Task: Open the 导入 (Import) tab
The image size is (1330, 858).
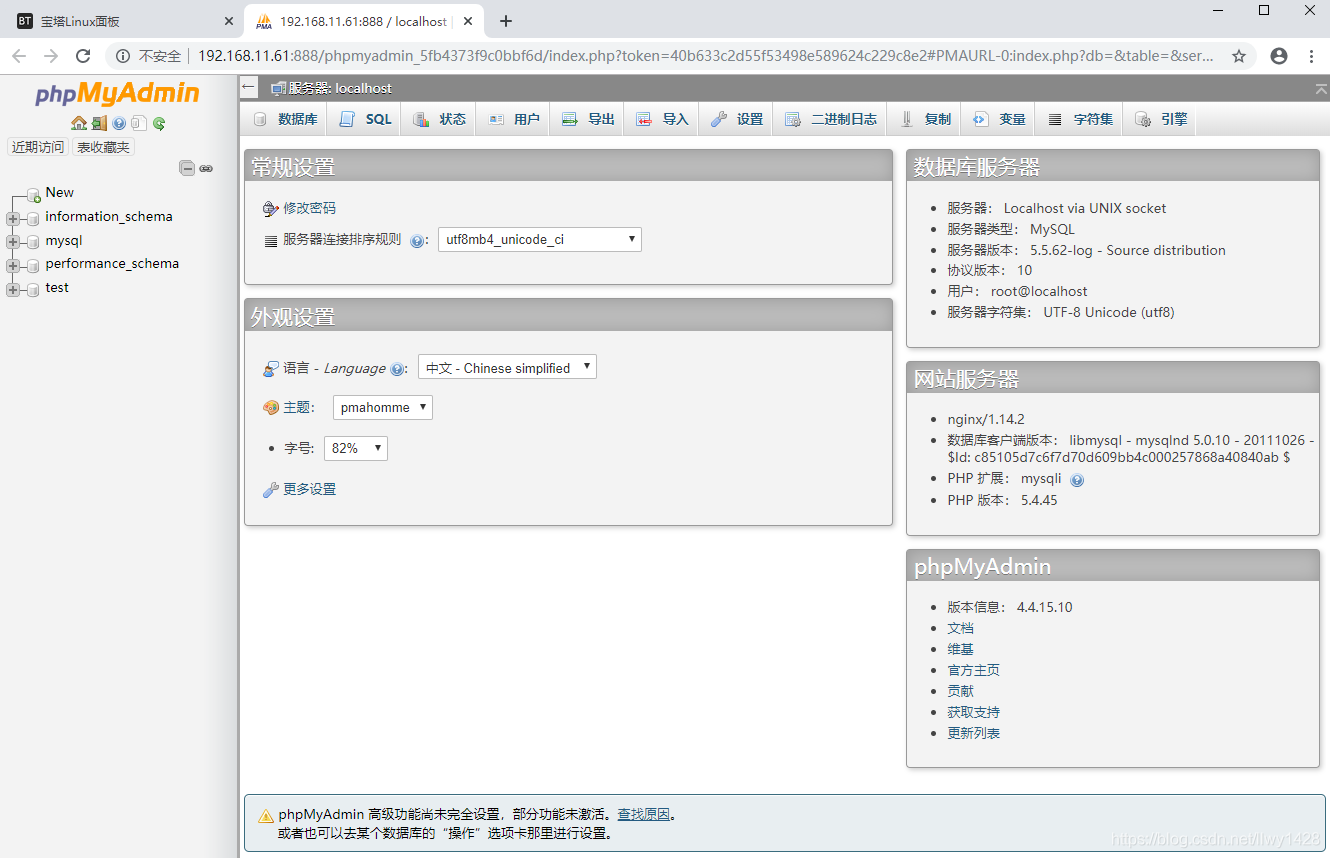Action: 662,119
